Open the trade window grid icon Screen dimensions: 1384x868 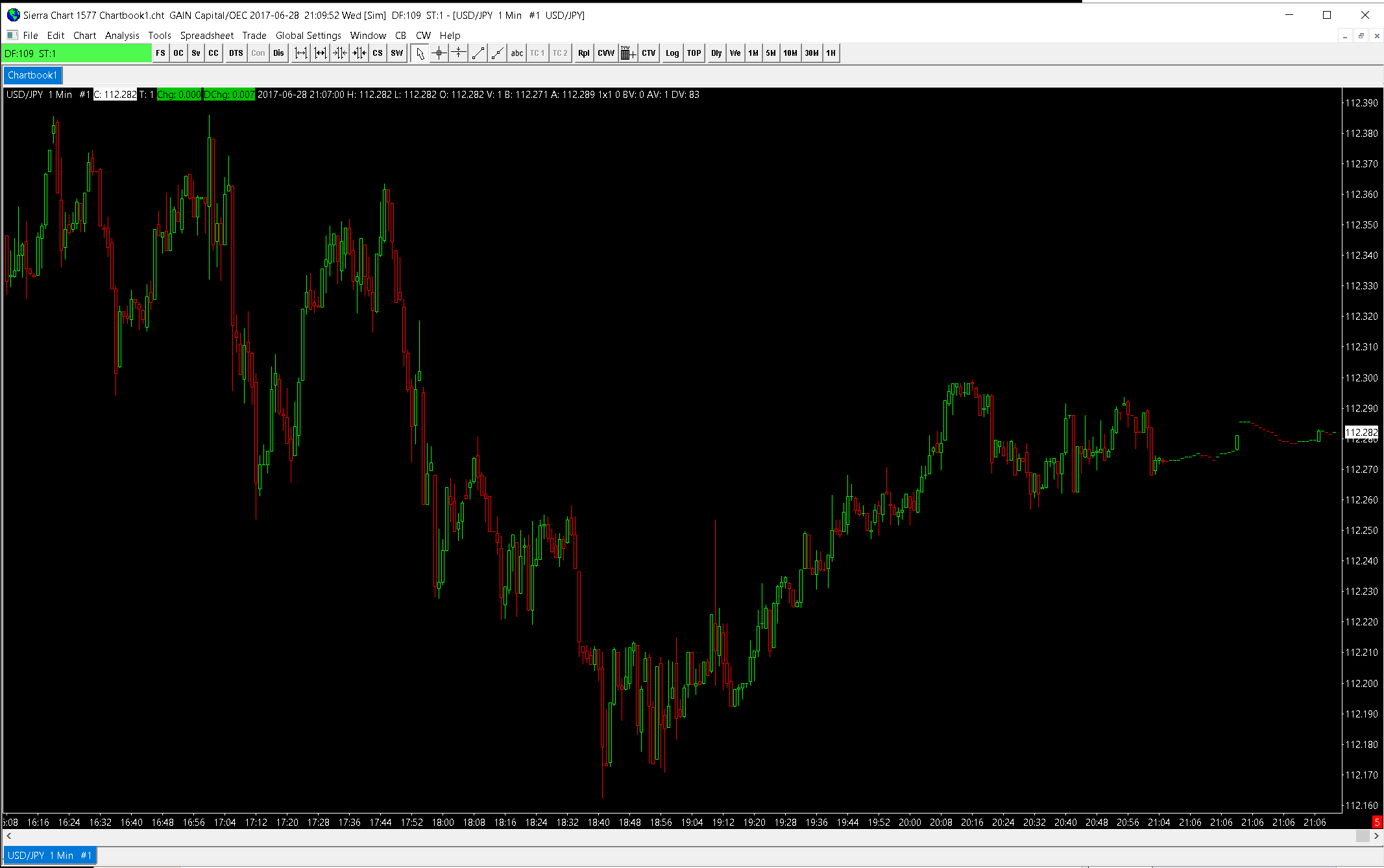point(627,53)
